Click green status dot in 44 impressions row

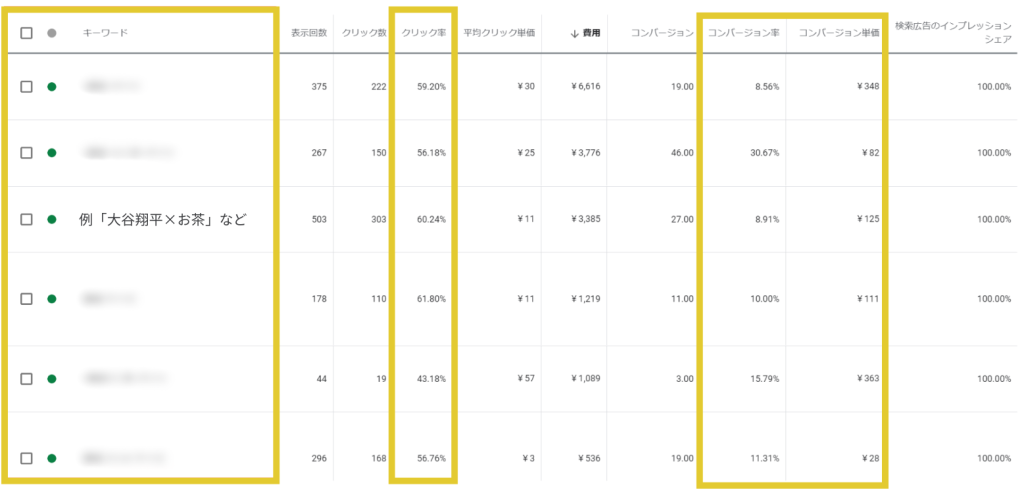click(51, 378)
